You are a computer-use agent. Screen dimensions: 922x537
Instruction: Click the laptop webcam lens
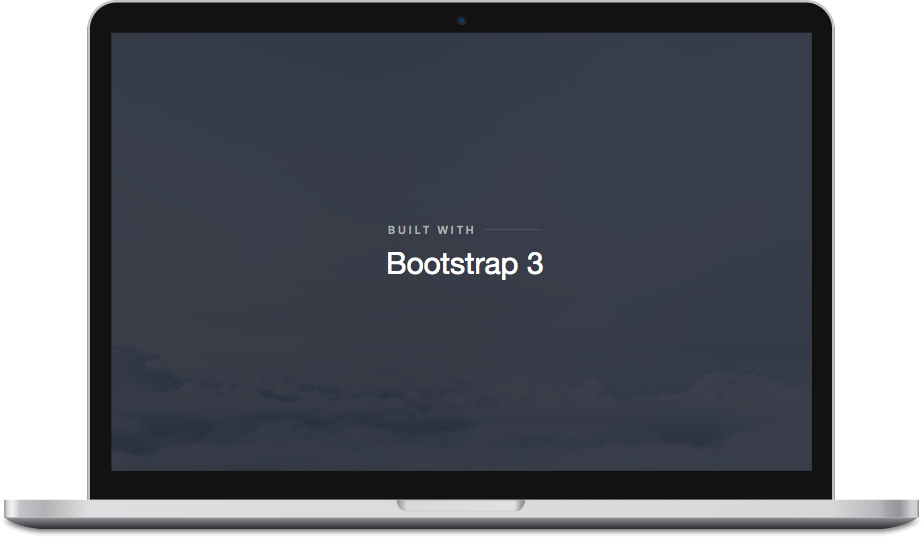pyautogui.click(x=461, y=19)
